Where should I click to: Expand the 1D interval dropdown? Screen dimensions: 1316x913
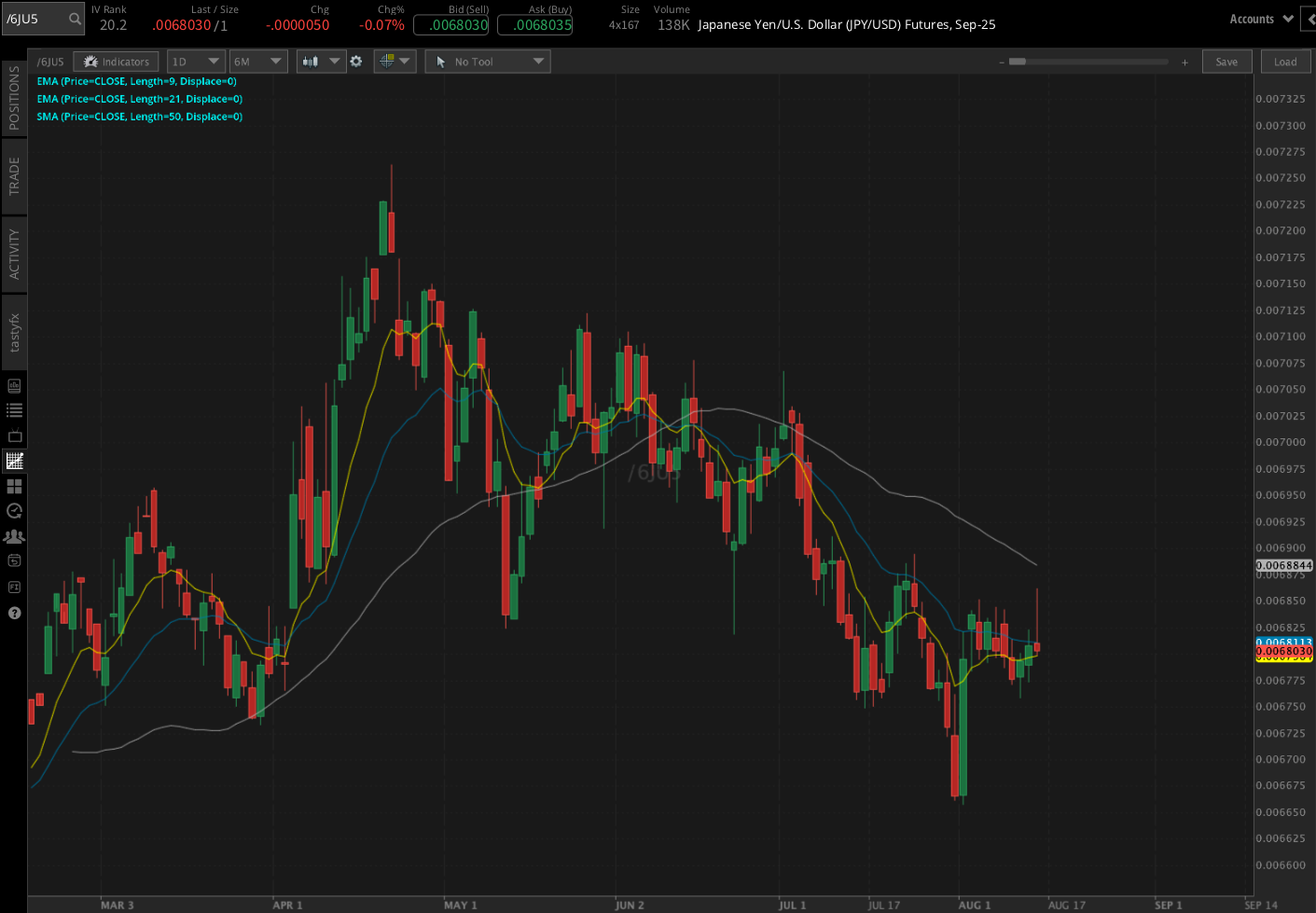pos(195,62)
